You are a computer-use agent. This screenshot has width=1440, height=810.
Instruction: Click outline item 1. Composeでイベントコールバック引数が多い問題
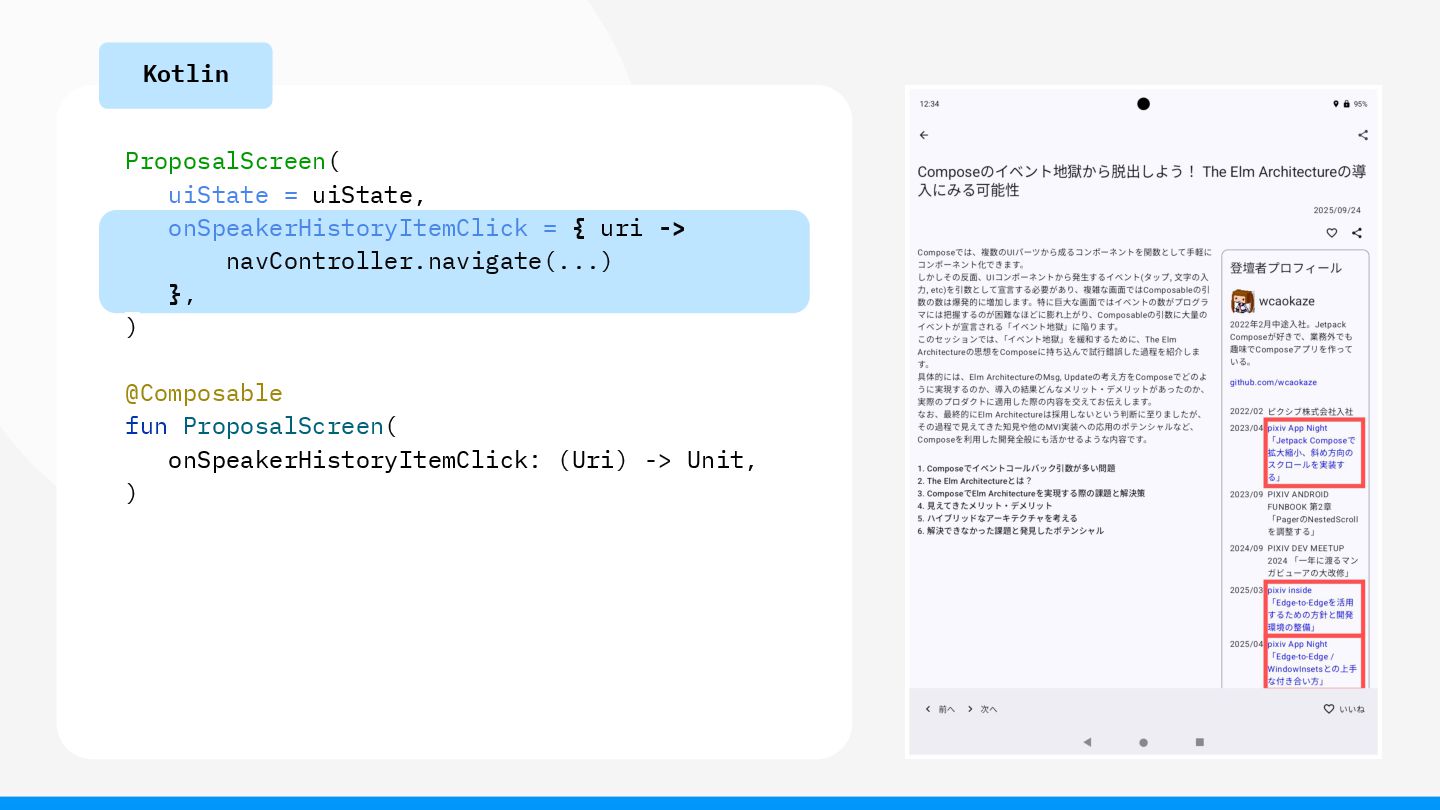coord(1016,468)
